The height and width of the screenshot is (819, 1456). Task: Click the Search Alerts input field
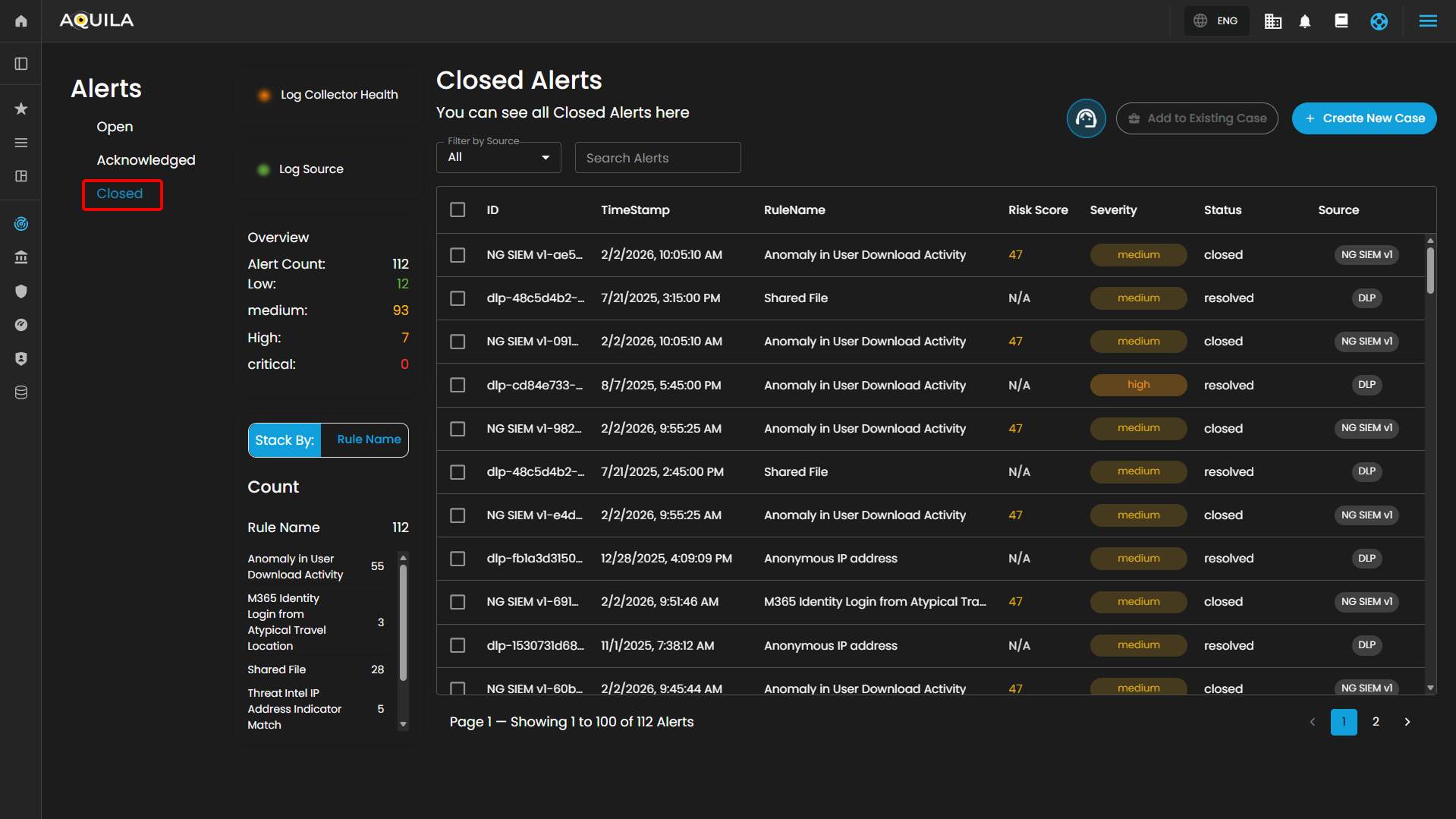[x=657, y=158]
